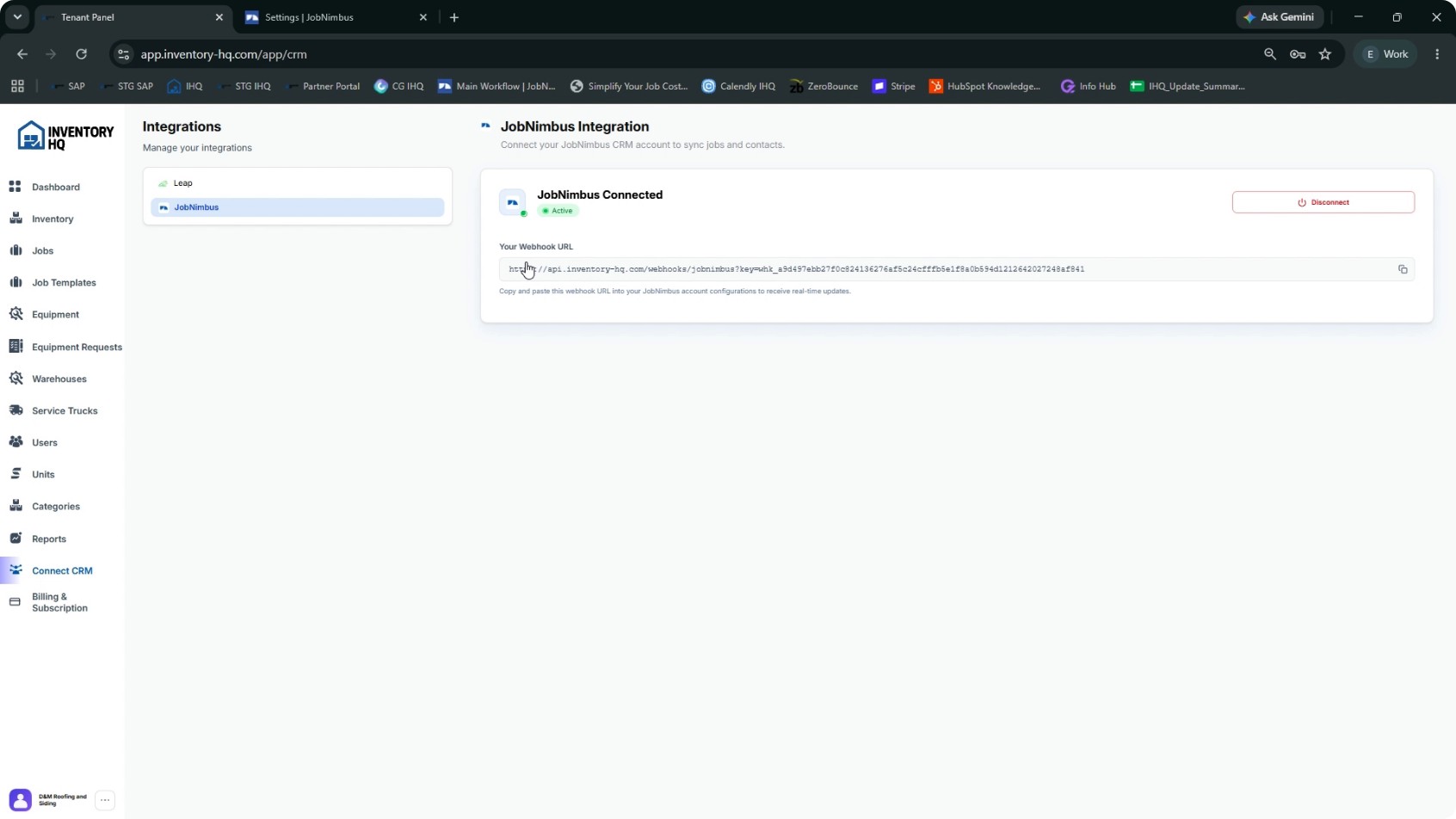Open the bookmarks apps grid
The height and width of the screenshot is (819, 1456).
coord(17,86)
